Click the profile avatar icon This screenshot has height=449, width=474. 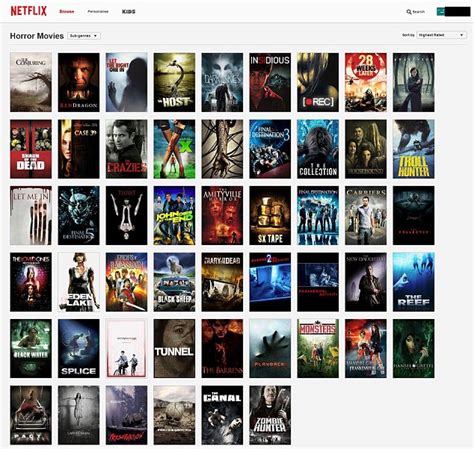coord(440,11)
